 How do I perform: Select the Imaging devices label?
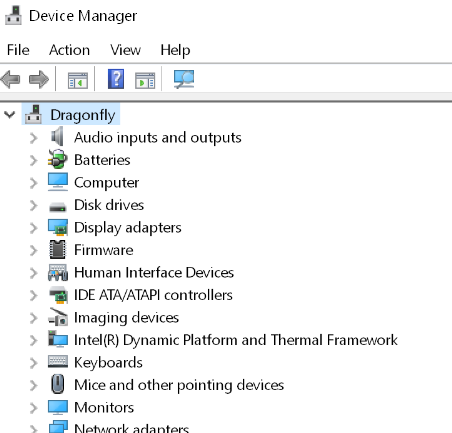tap(126, 318)
